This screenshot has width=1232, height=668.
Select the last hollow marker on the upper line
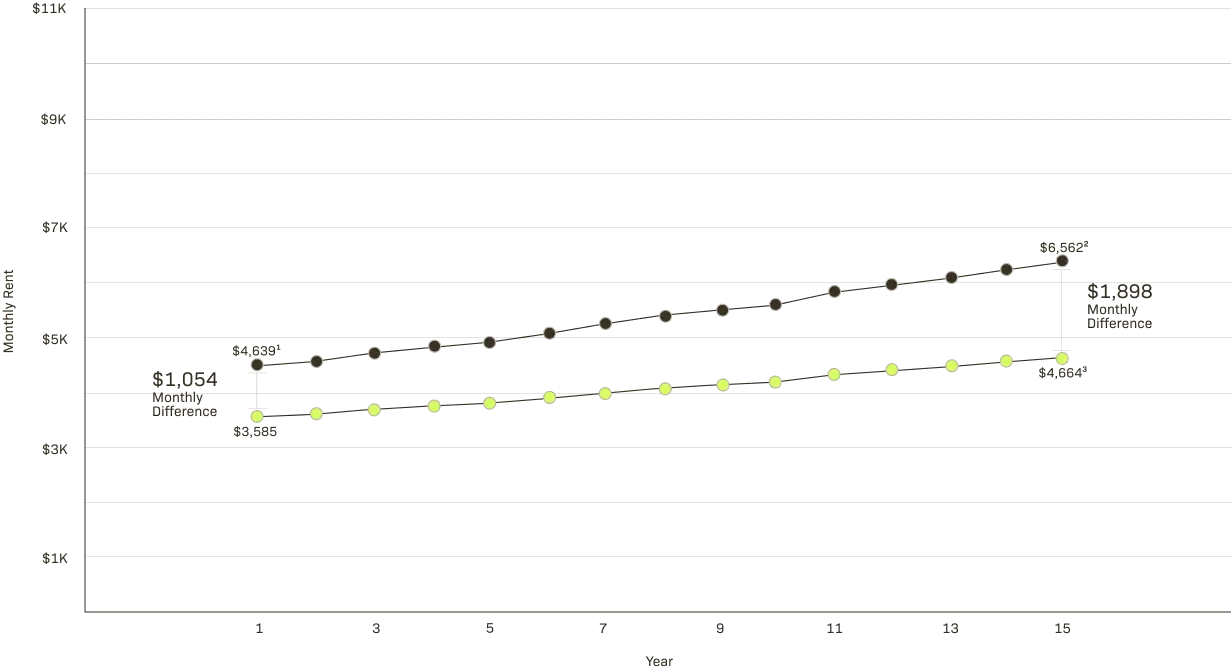pyautogui.click(x=1063, y=261)
